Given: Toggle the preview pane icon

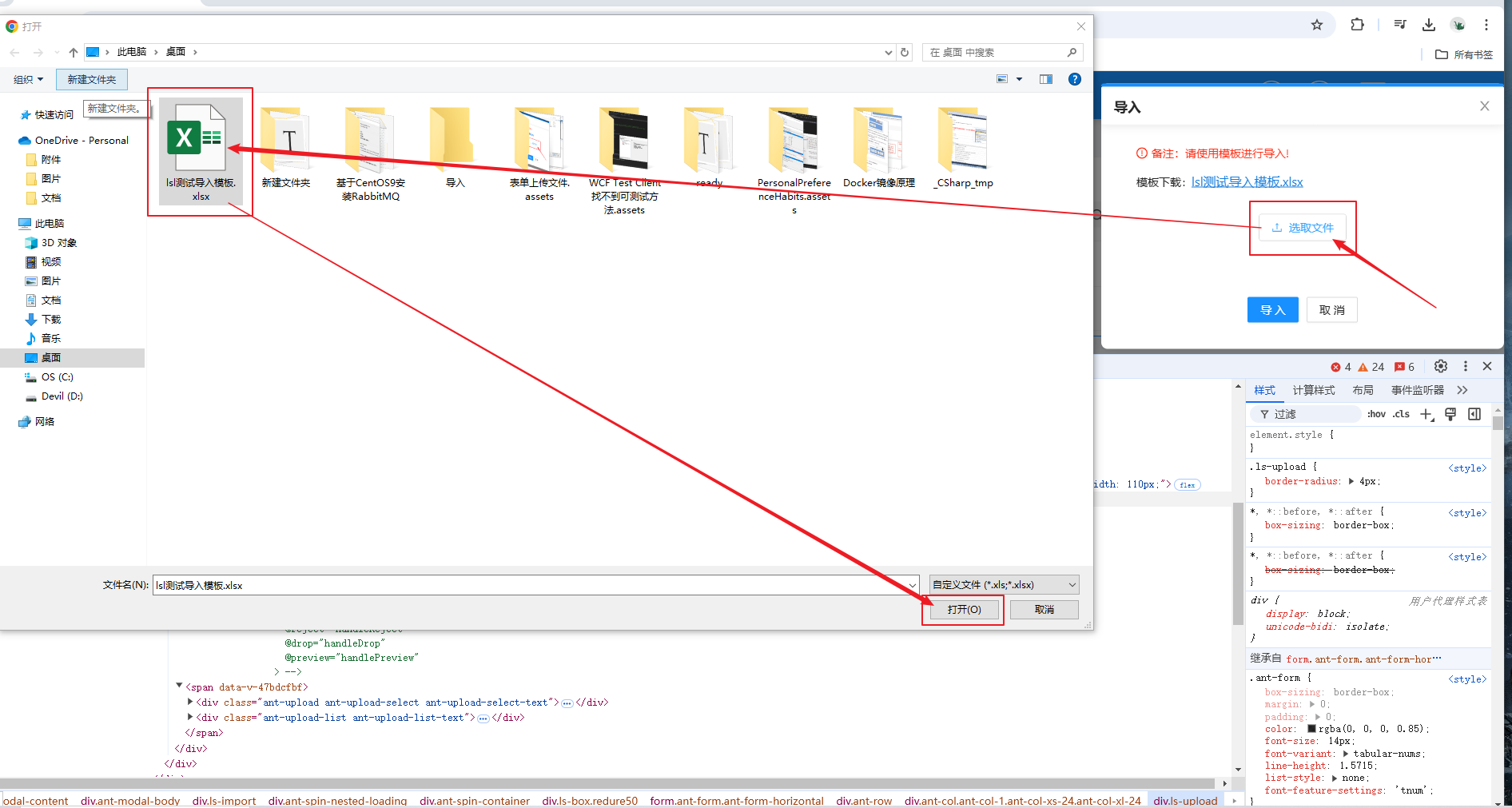Looking at the screenshot, I should (1045, 79).
